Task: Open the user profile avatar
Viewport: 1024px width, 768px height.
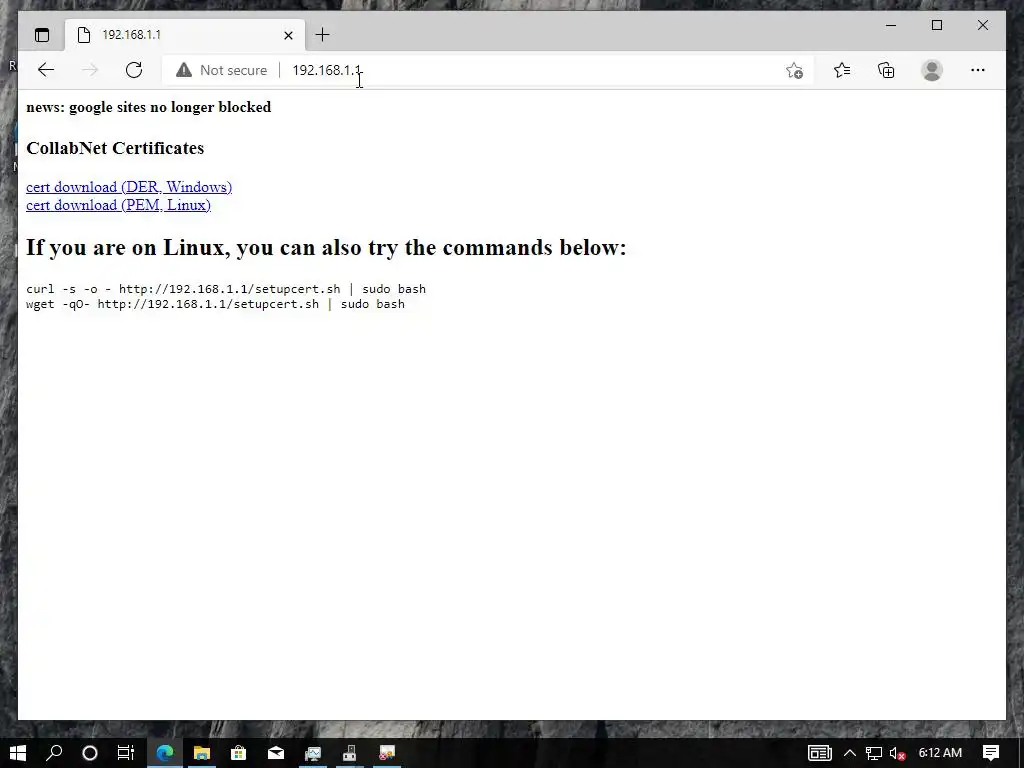Action: (x=932, y=70)
